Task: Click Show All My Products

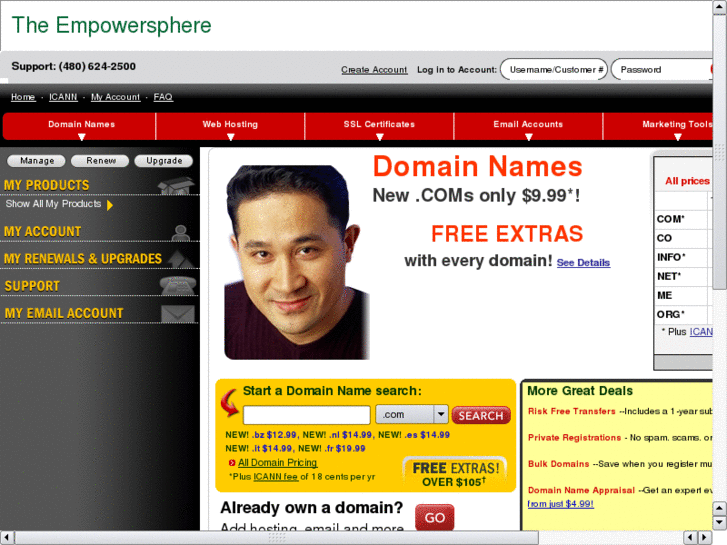Action: point(53,204)
